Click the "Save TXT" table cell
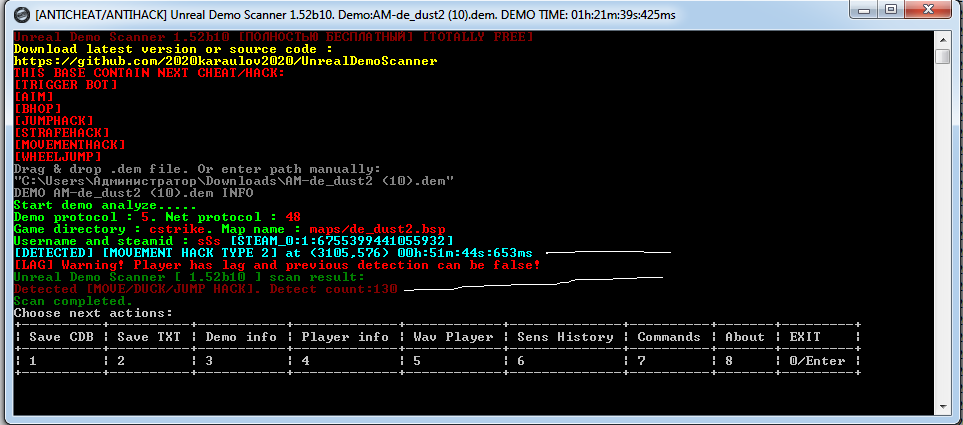 point(147,337)
